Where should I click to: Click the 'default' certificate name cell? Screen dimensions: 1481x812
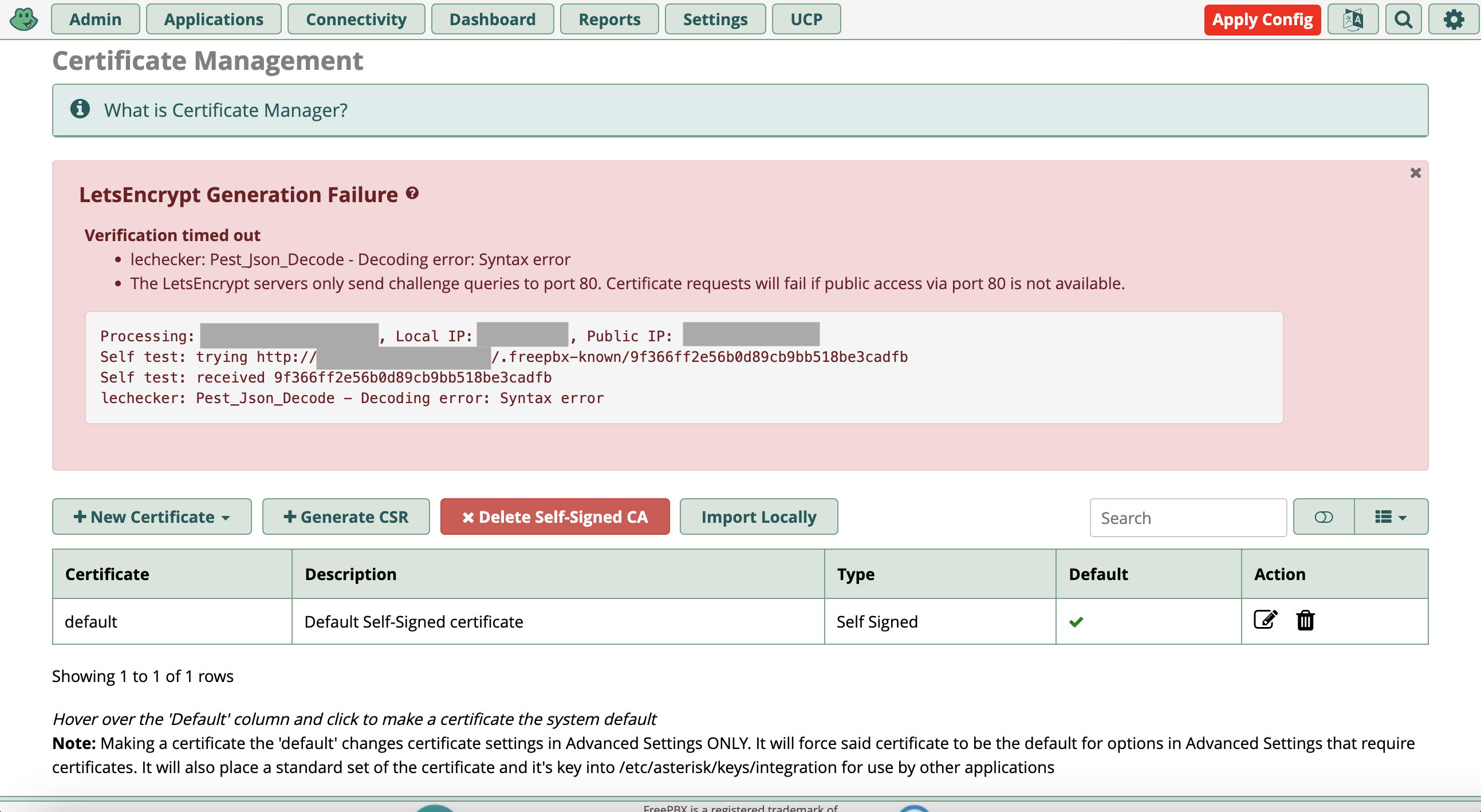[172, 621]
